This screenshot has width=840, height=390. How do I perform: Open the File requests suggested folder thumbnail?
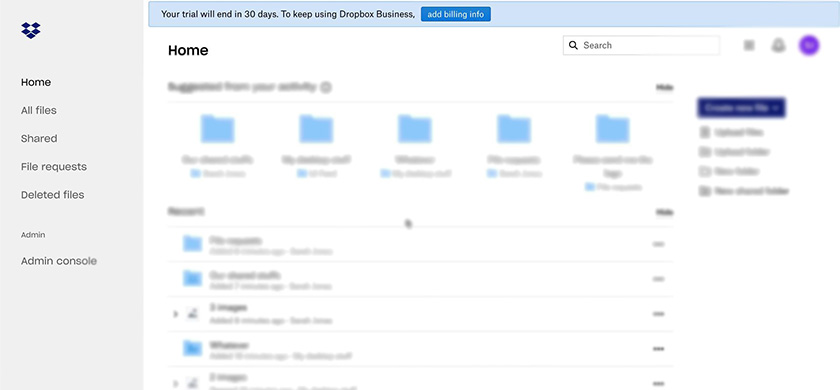[x=514, y=129]
